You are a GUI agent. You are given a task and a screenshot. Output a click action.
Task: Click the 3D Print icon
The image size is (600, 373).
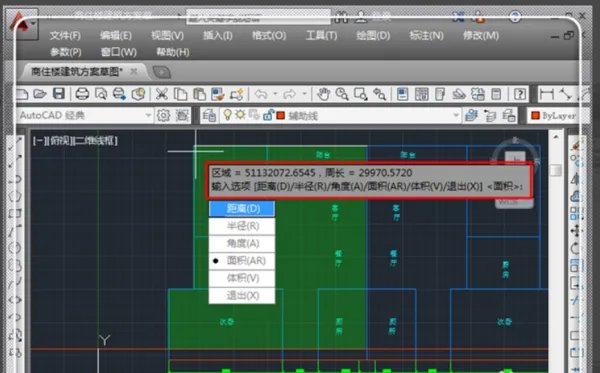[138, 94]
